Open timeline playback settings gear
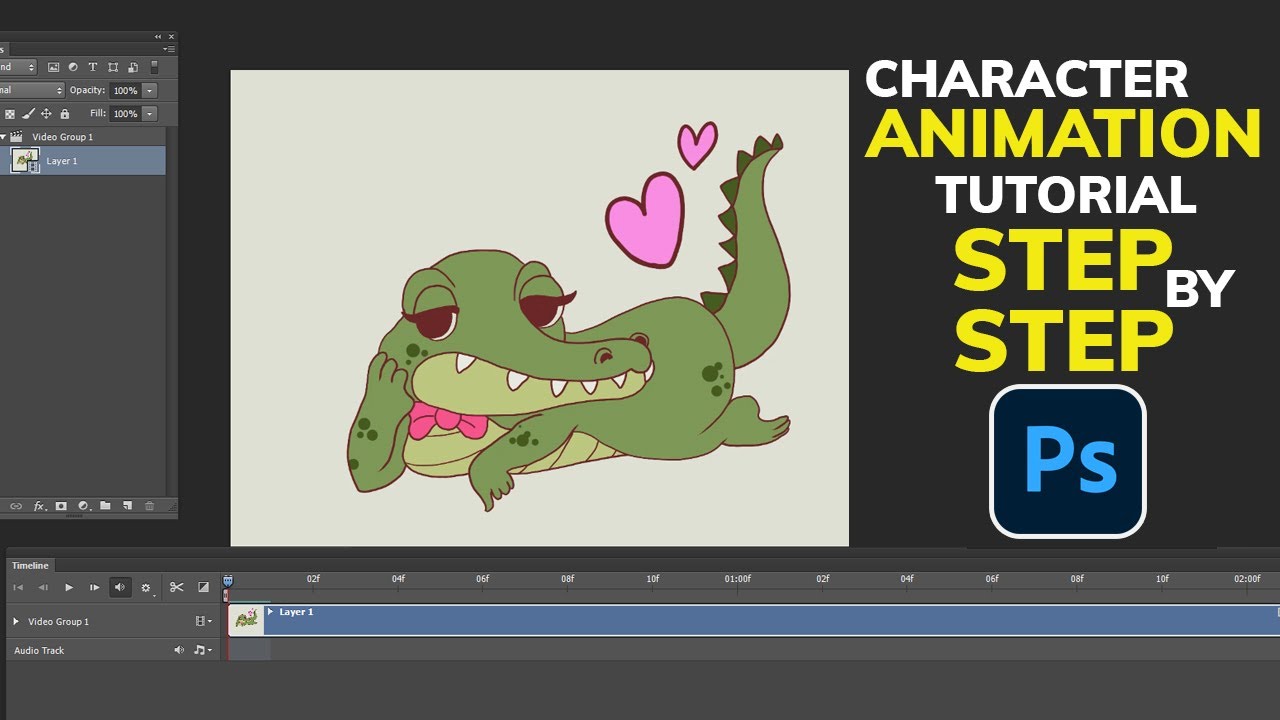 (146, 588)
